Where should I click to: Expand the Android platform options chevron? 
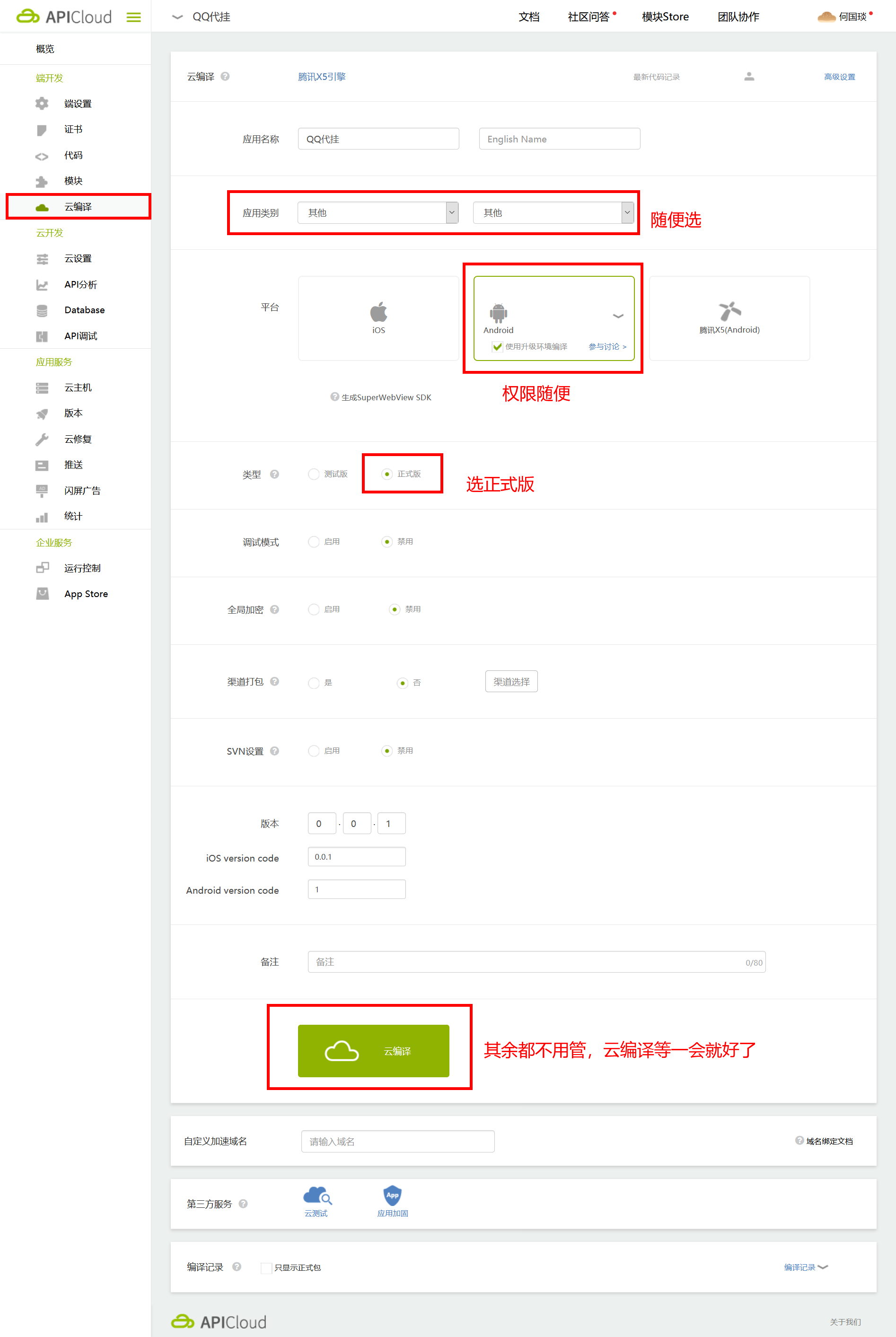click(618, 316)
